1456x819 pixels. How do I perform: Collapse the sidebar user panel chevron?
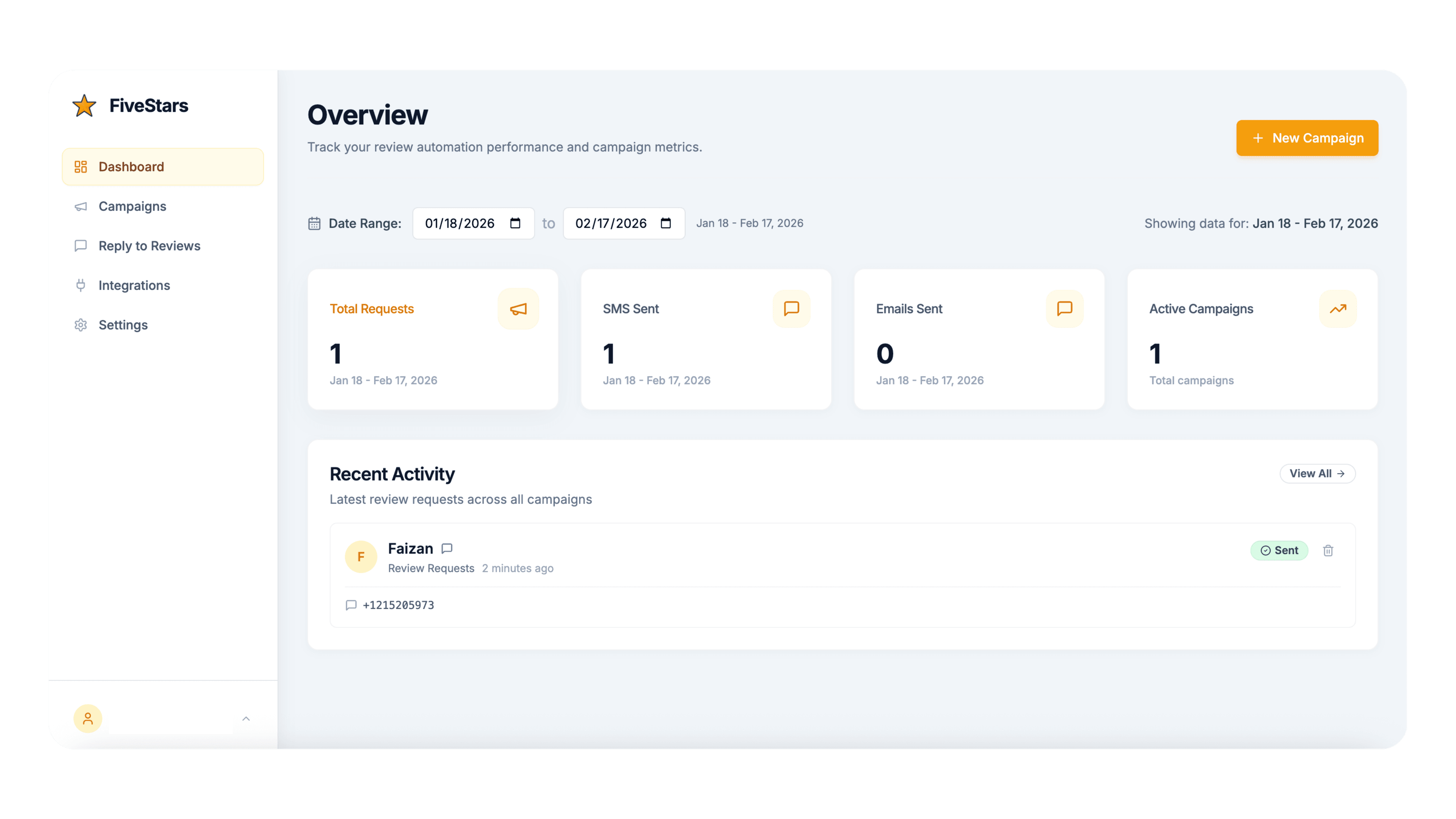tap(246, 719)
